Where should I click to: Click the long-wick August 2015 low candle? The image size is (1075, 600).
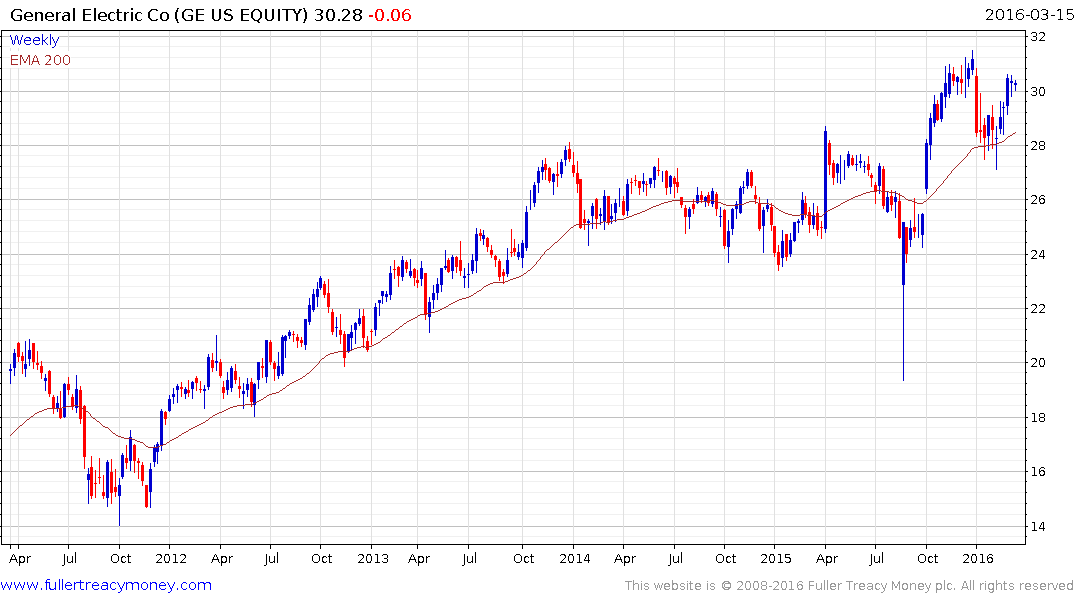[904, 302]
